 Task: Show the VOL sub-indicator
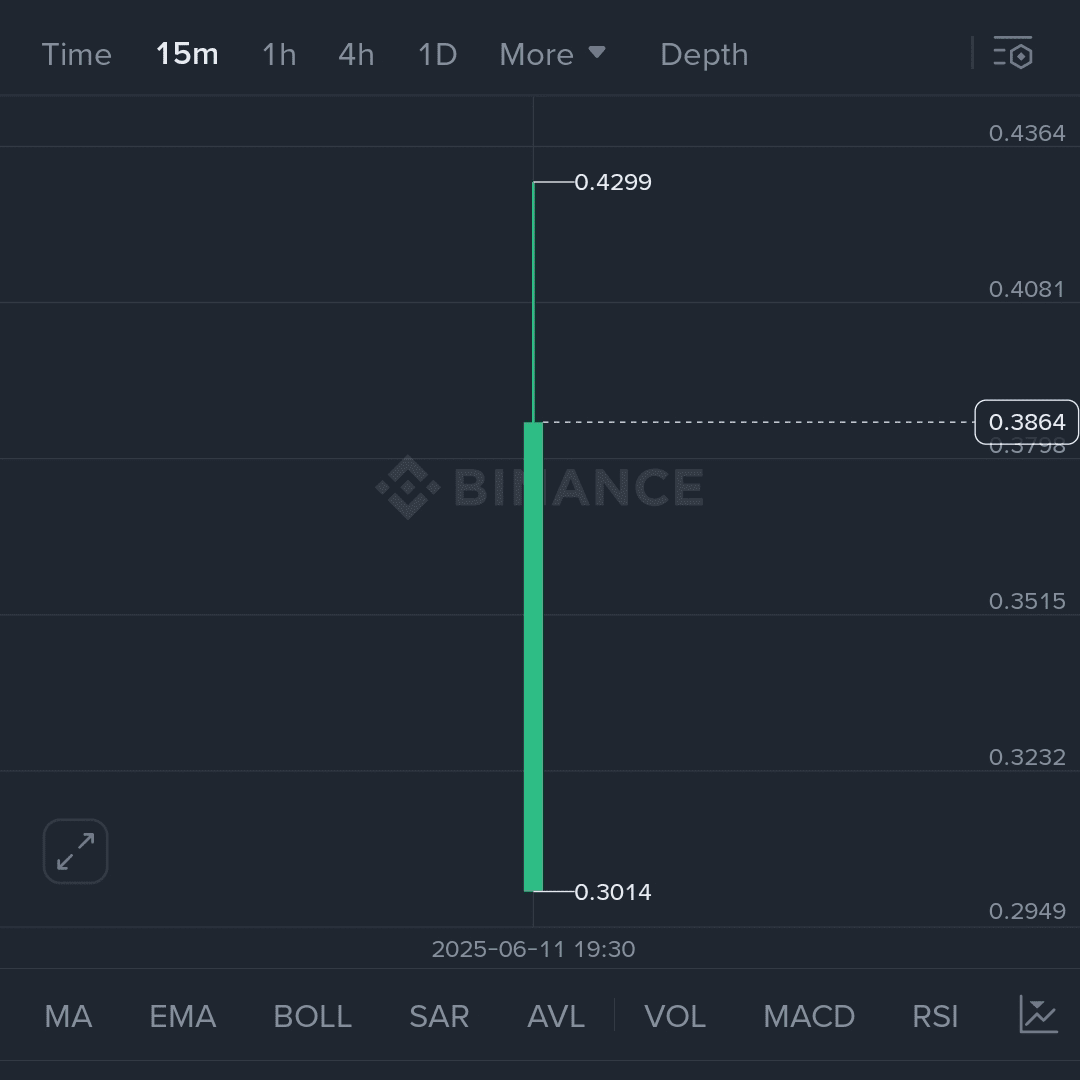675,1017
